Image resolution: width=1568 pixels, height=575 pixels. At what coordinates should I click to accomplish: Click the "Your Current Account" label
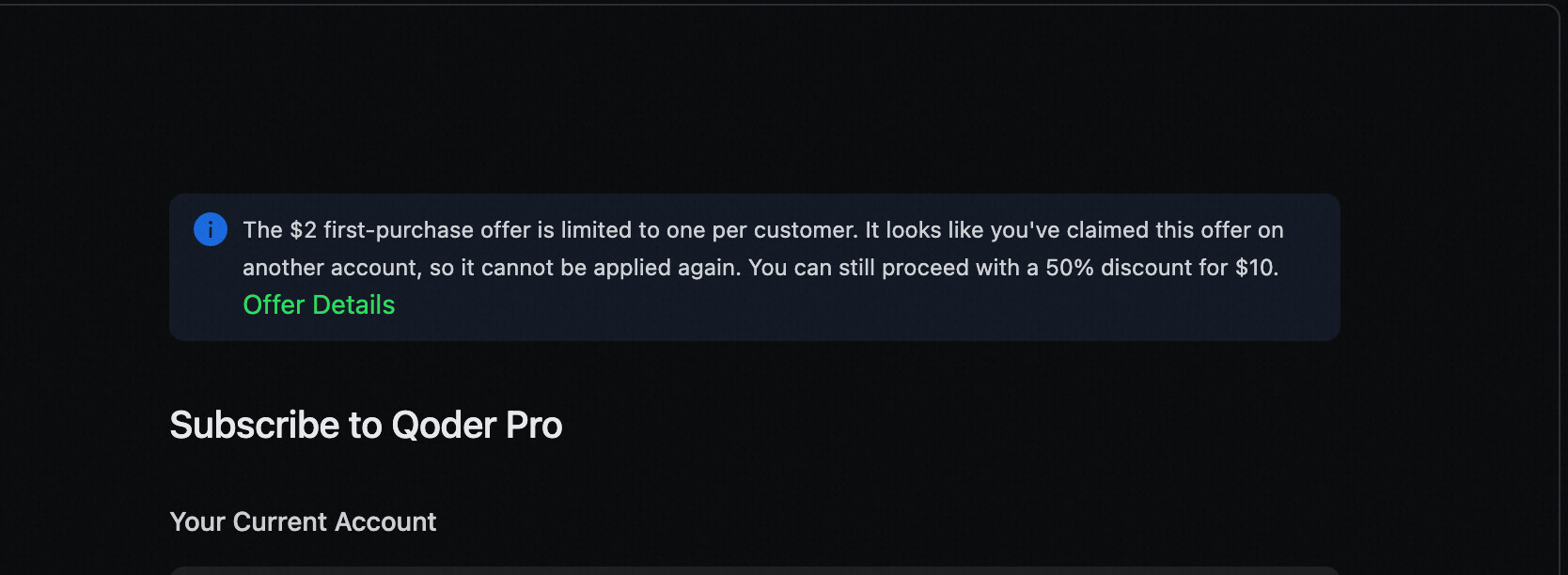click(303, 521)
